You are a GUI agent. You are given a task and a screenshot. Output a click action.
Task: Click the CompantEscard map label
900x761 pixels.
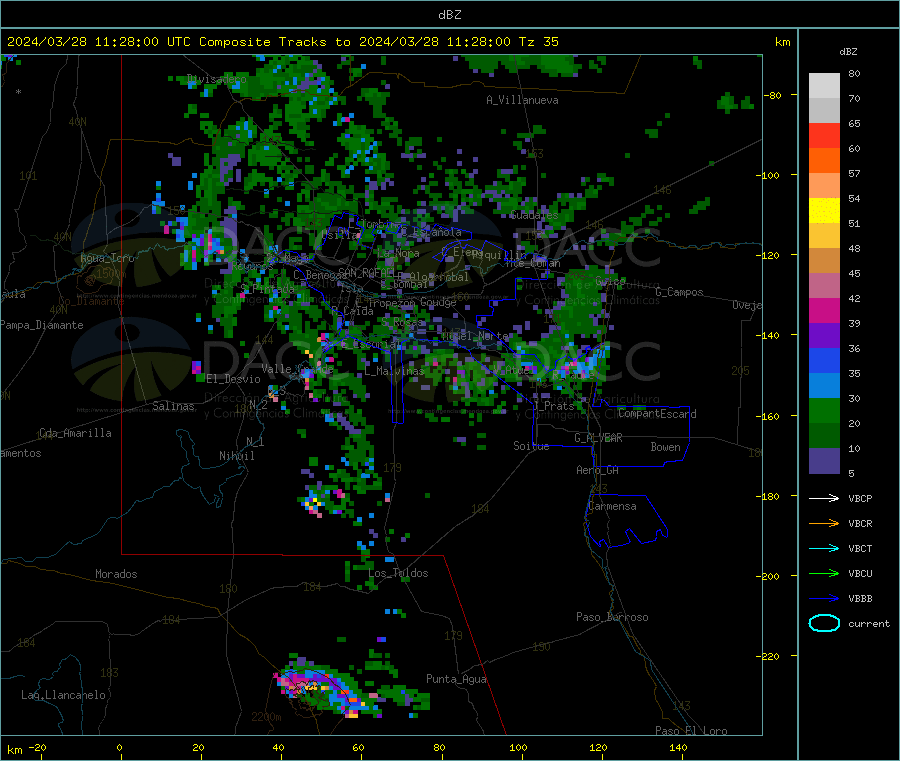click(657, 414)
